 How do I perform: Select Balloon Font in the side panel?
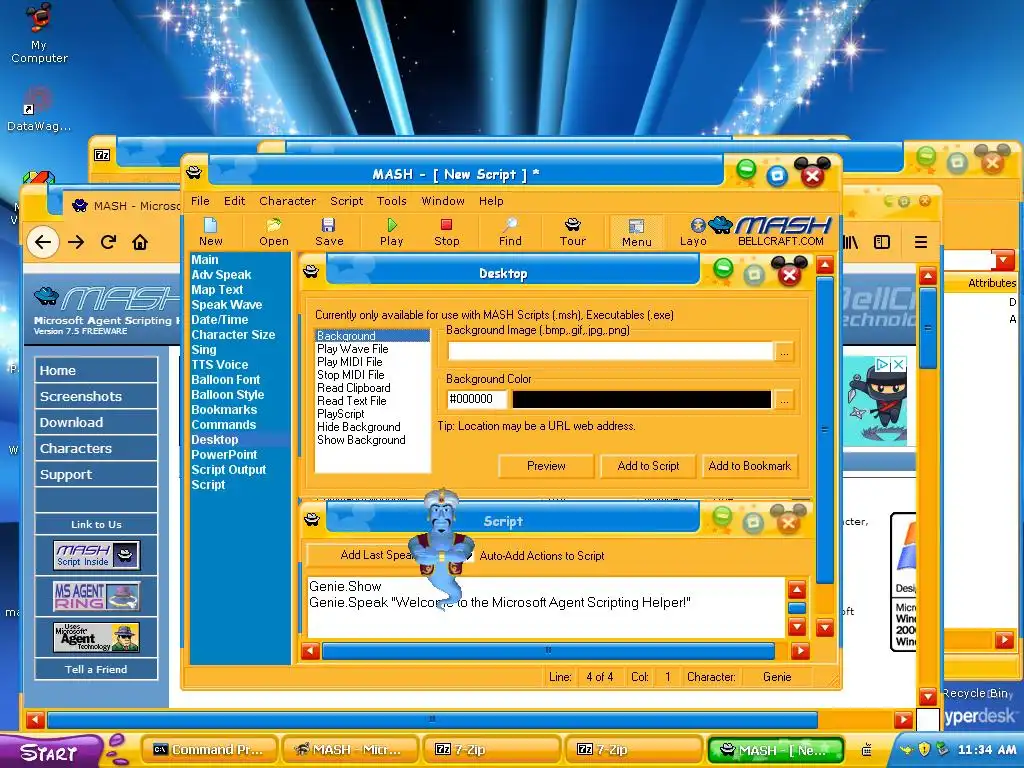tap(225, 380)
